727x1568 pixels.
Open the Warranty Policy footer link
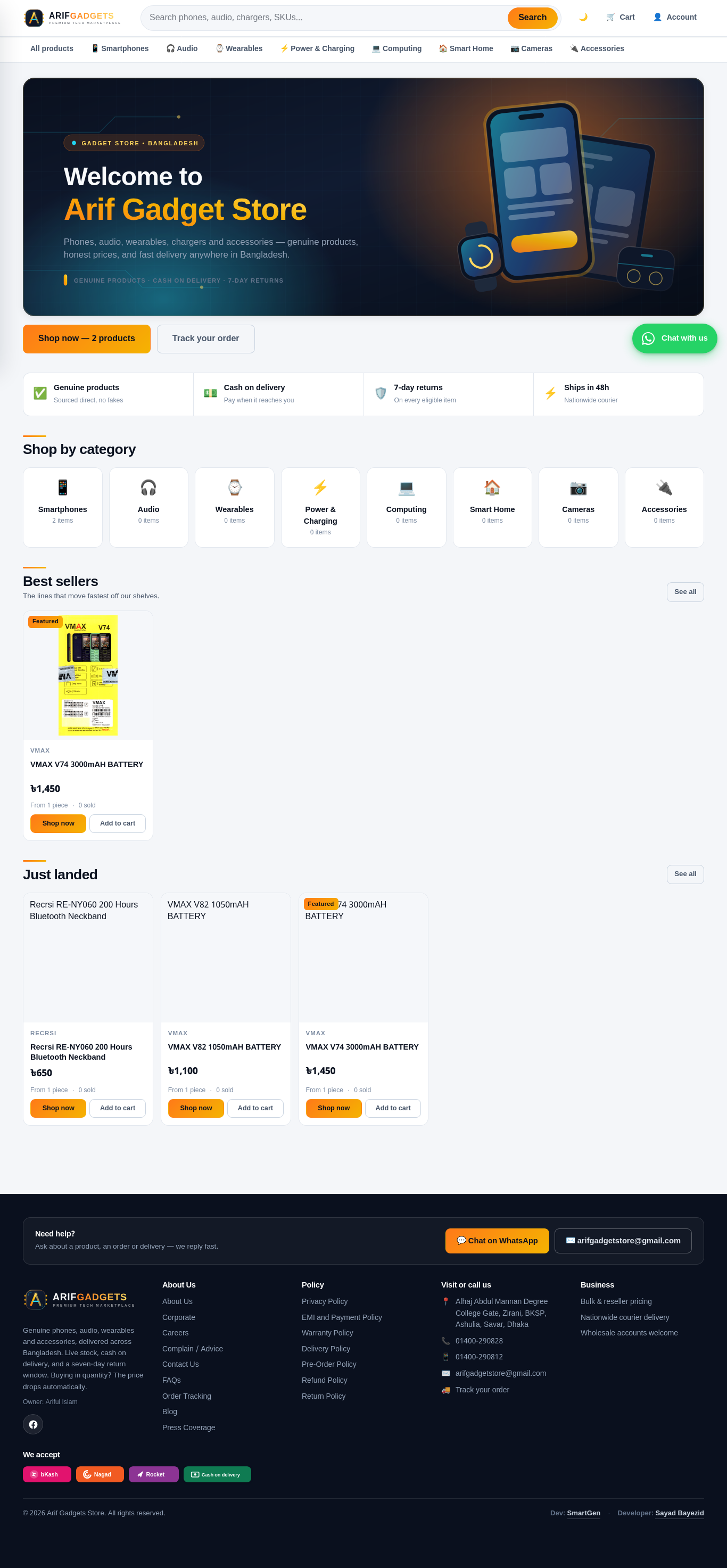pyautogui.click(x=328, y=1333)
